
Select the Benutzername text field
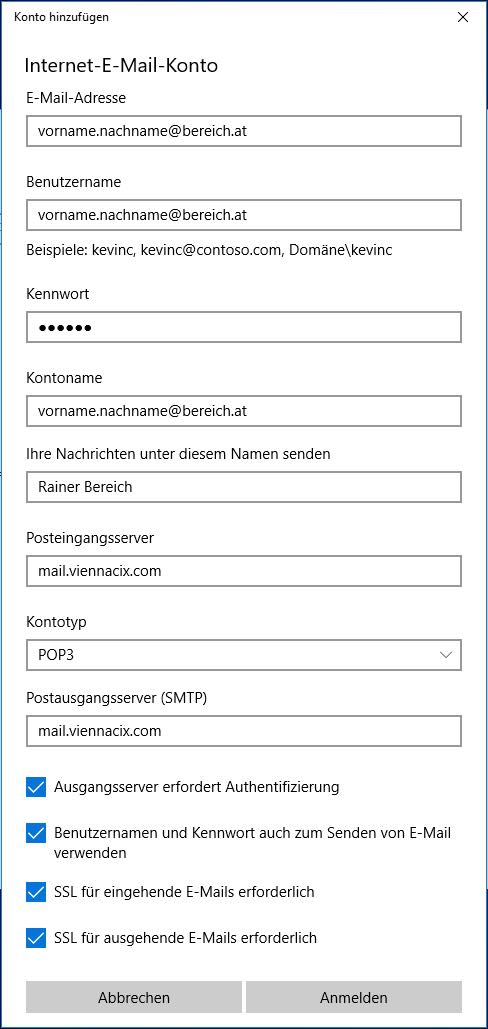pos(244,215)
